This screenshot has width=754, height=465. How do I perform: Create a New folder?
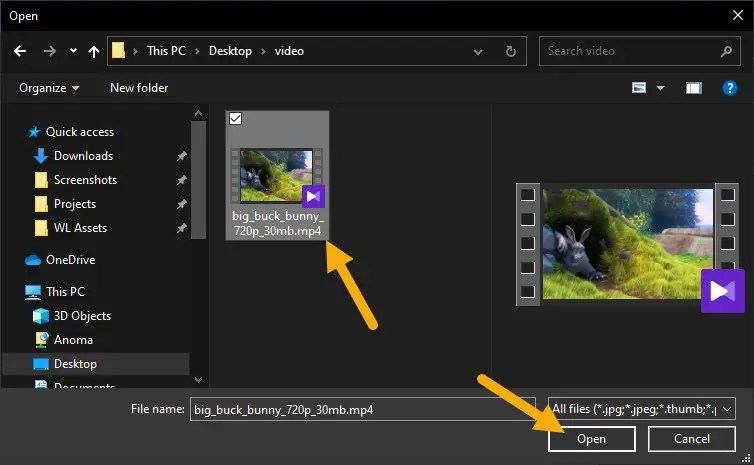click(139, 88)
